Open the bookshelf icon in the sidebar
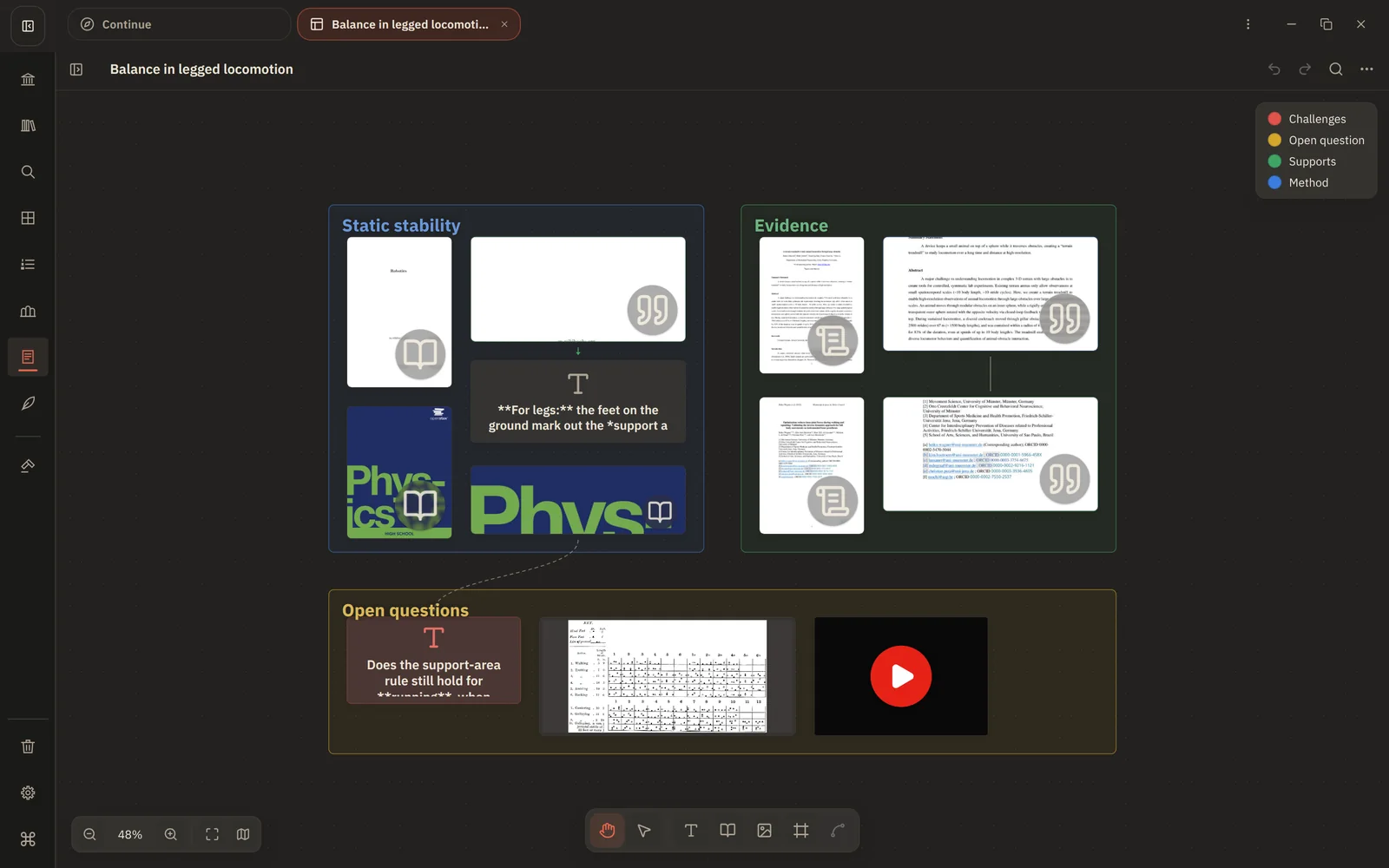Viewport: 1389px width, 868px height. click(28, 126)
